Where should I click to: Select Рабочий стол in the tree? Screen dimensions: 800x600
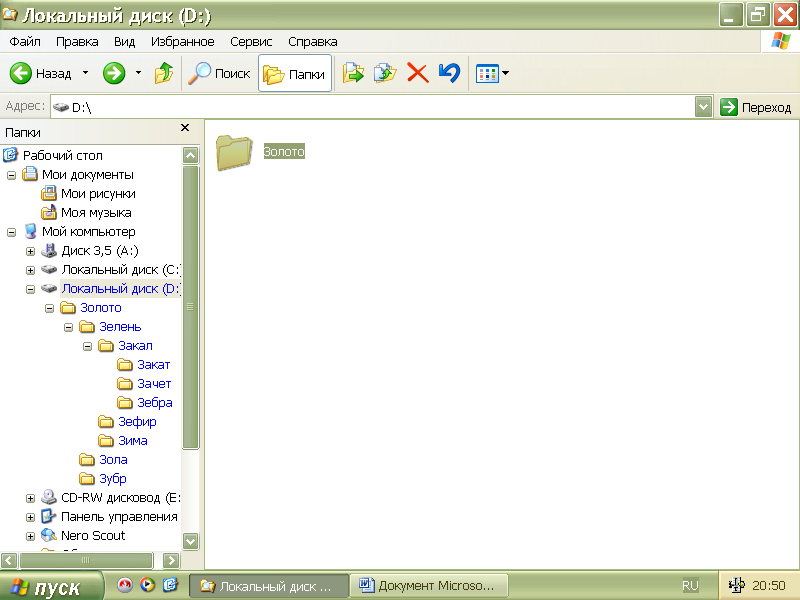[x=63, y=155]
